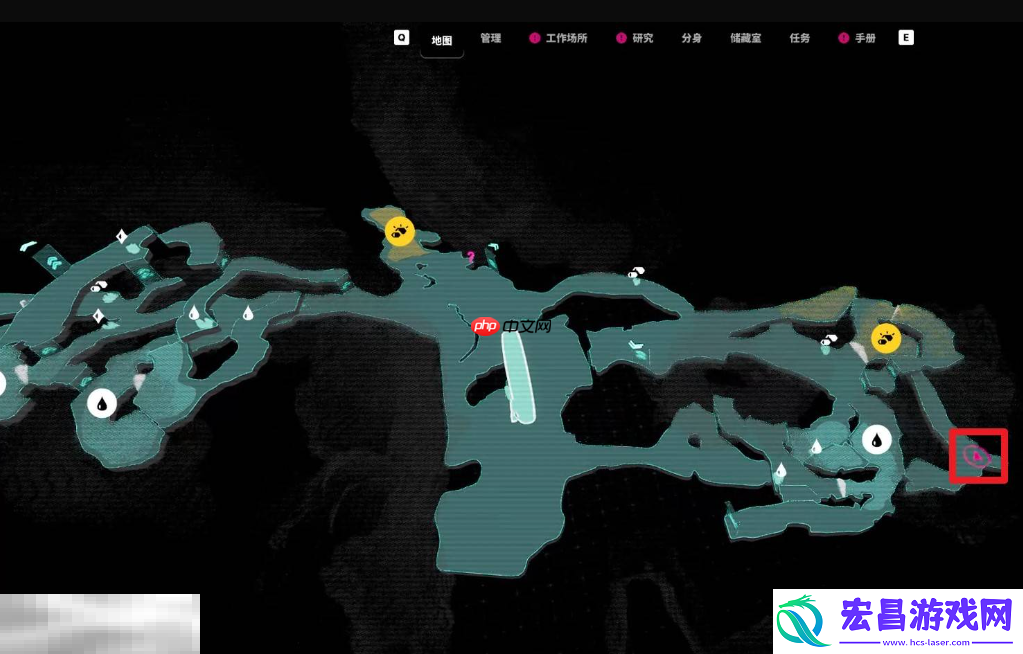Select the yellow resource icon on the map's right side

pos(886,338)
